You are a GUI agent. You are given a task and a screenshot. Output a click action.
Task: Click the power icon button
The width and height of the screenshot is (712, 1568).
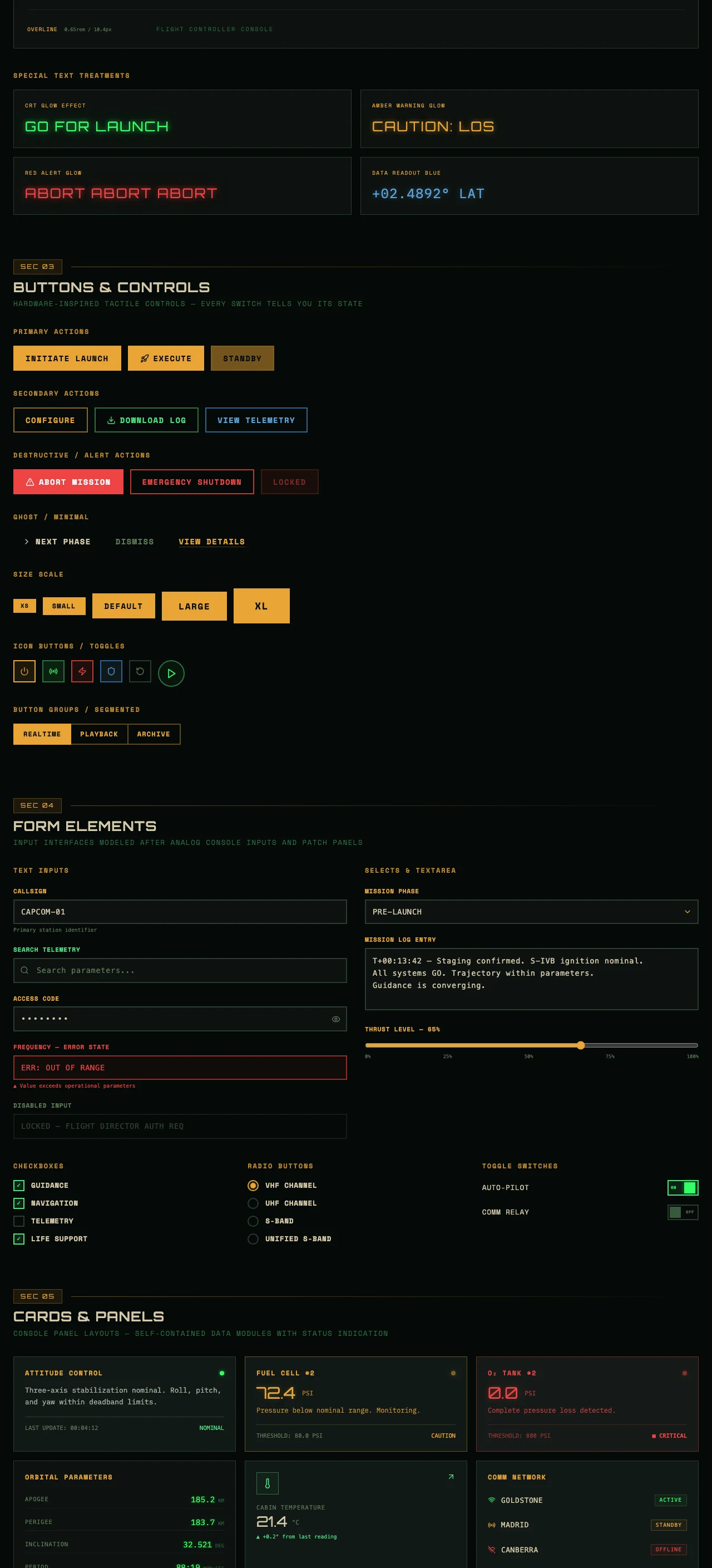pyautogui.click(x=24, y=671)
